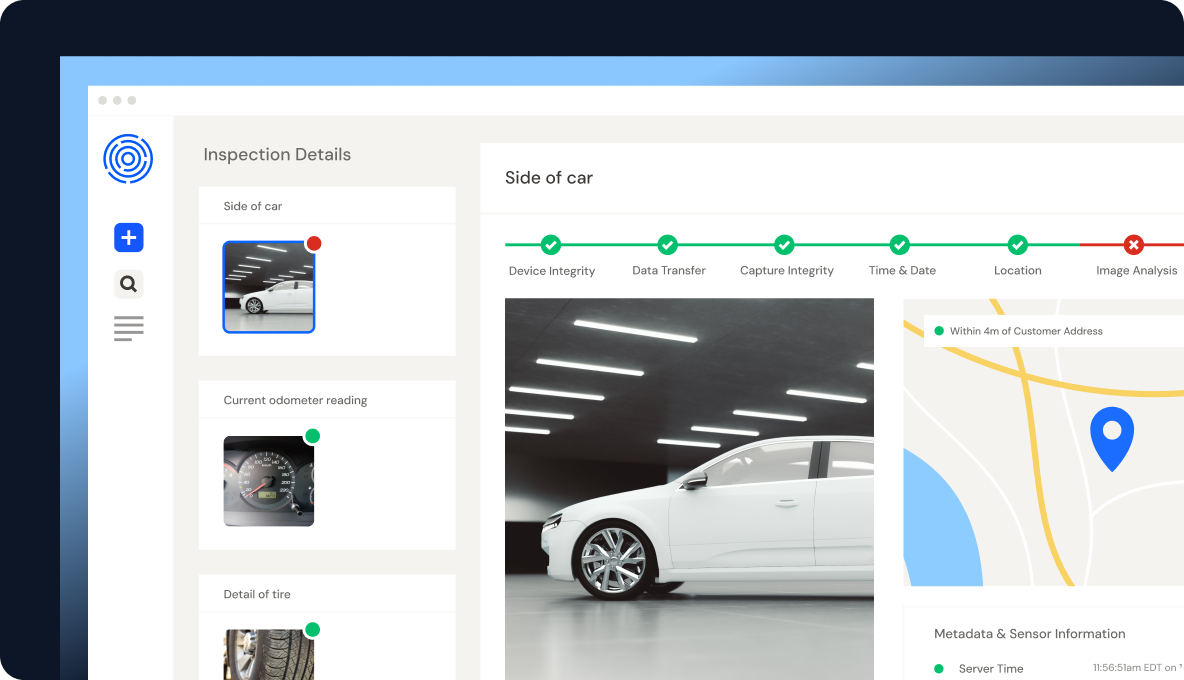This screenshot has width=1184, height=680.
Task: Click the red Image Analysis failed icon
Action: point(1133,245)
